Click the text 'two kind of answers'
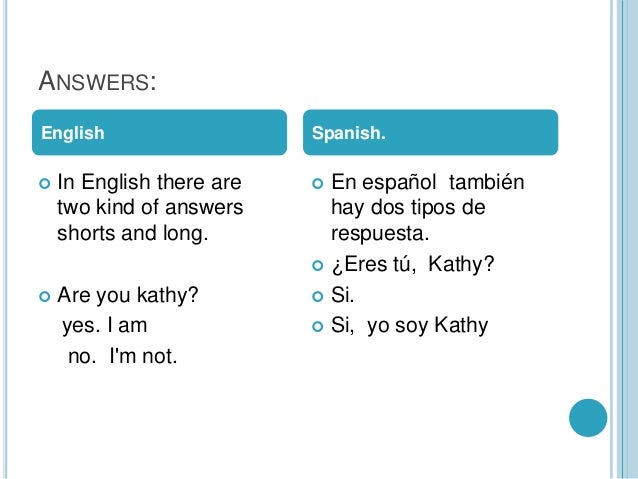The image size is (638, 479). [x=150, y=207]
